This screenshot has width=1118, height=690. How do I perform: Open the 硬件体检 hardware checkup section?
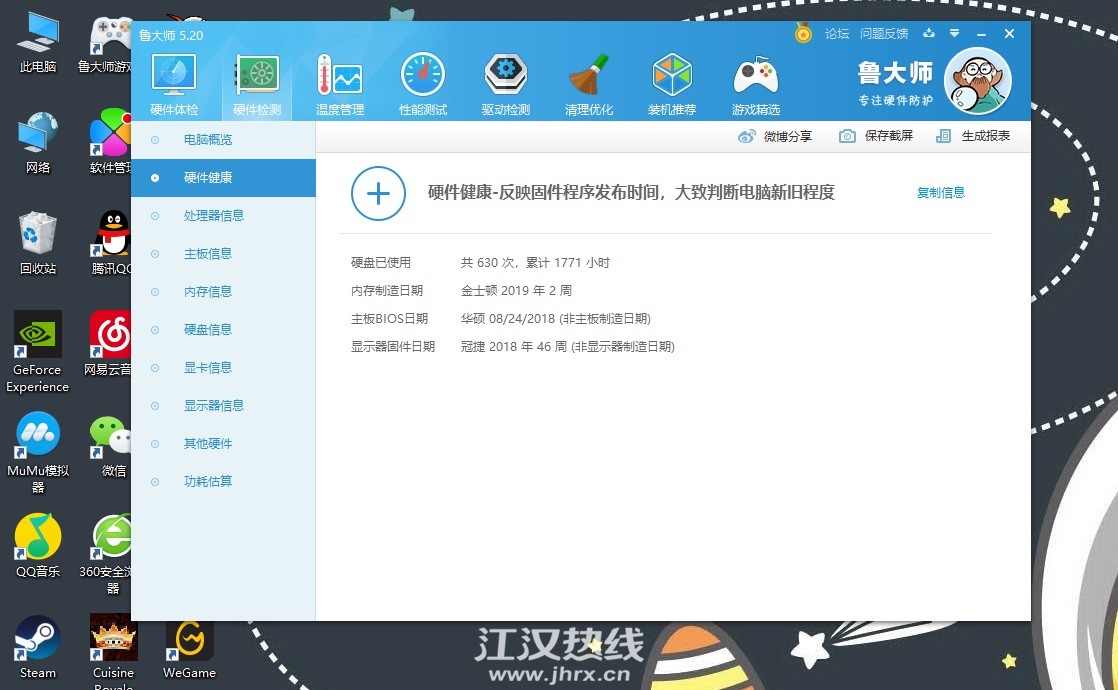click(x=174, y=84)
